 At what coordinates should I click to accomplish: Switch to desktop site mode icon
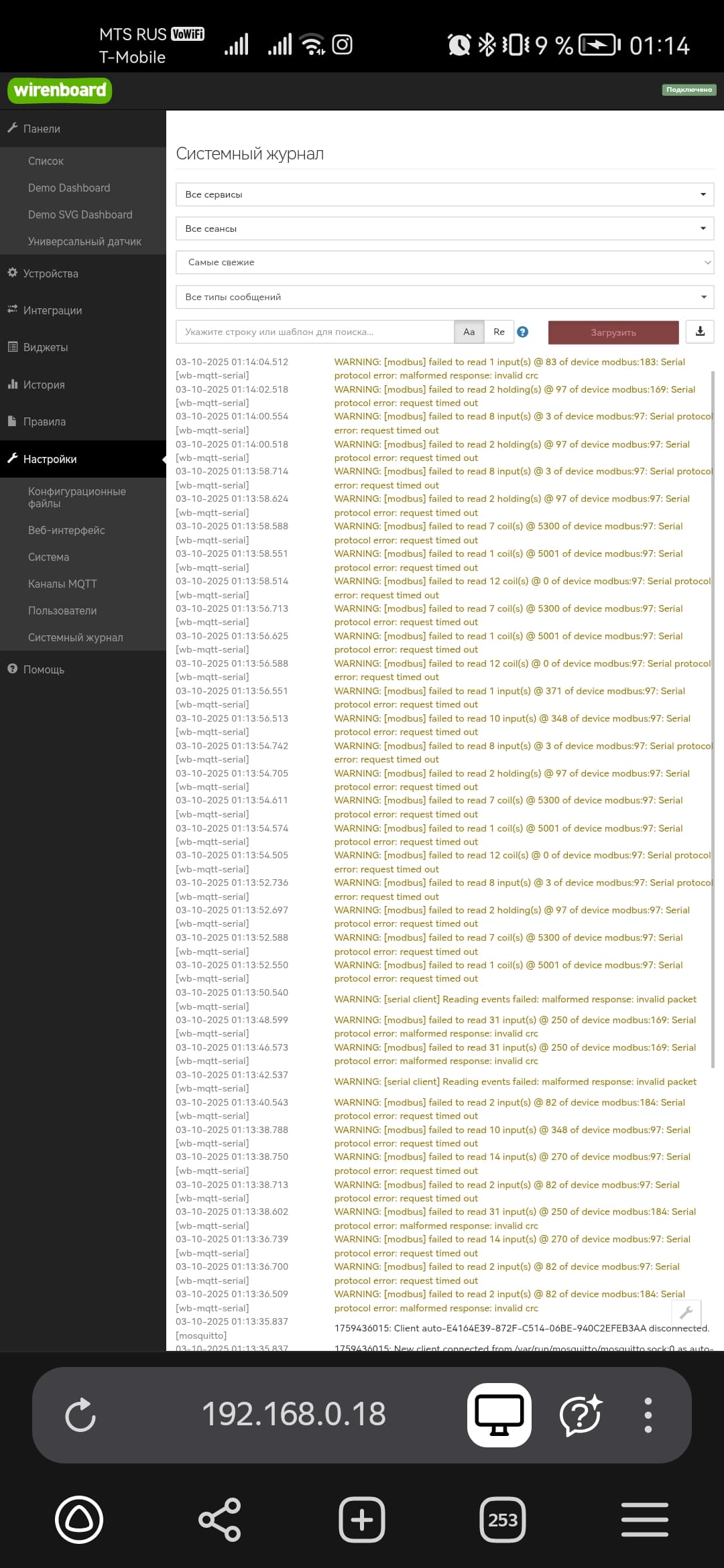[x=499, y=1415]
